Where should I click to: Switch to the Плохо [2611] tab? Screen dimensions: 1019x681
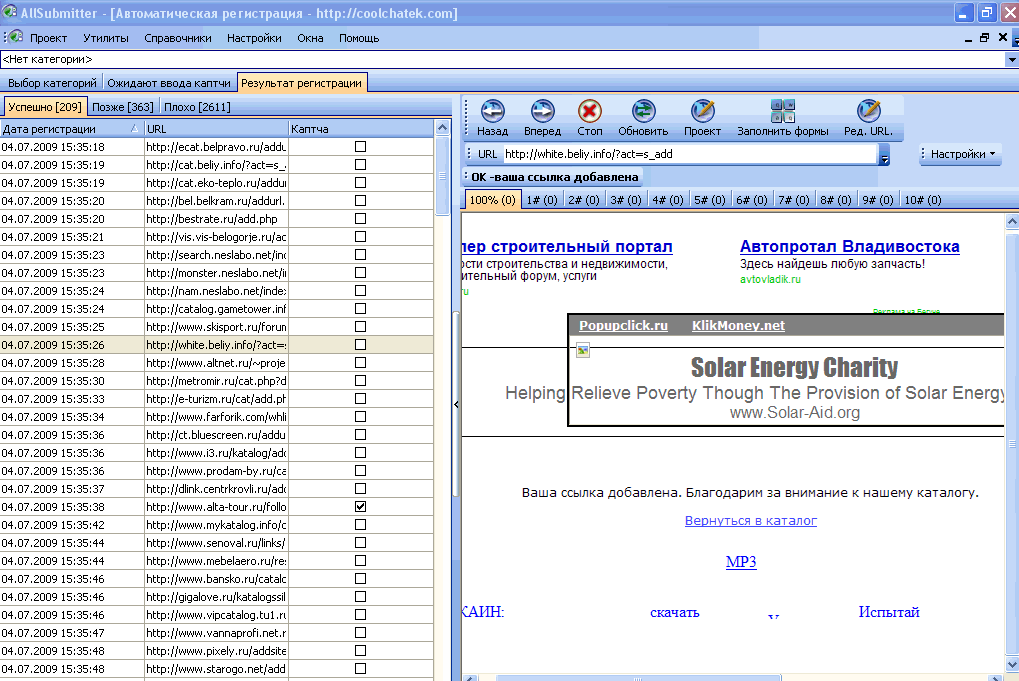[198, 107]
